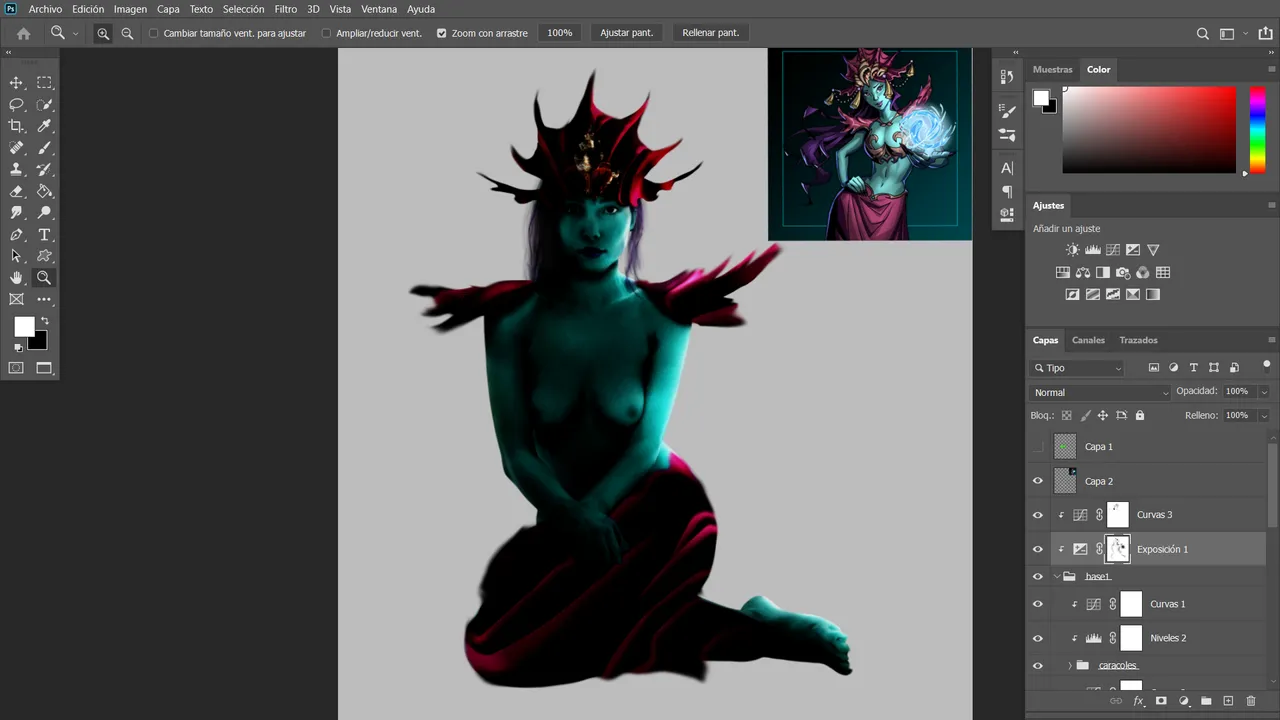
Task: Add layer mask icon
Action: coord(1161,701)
